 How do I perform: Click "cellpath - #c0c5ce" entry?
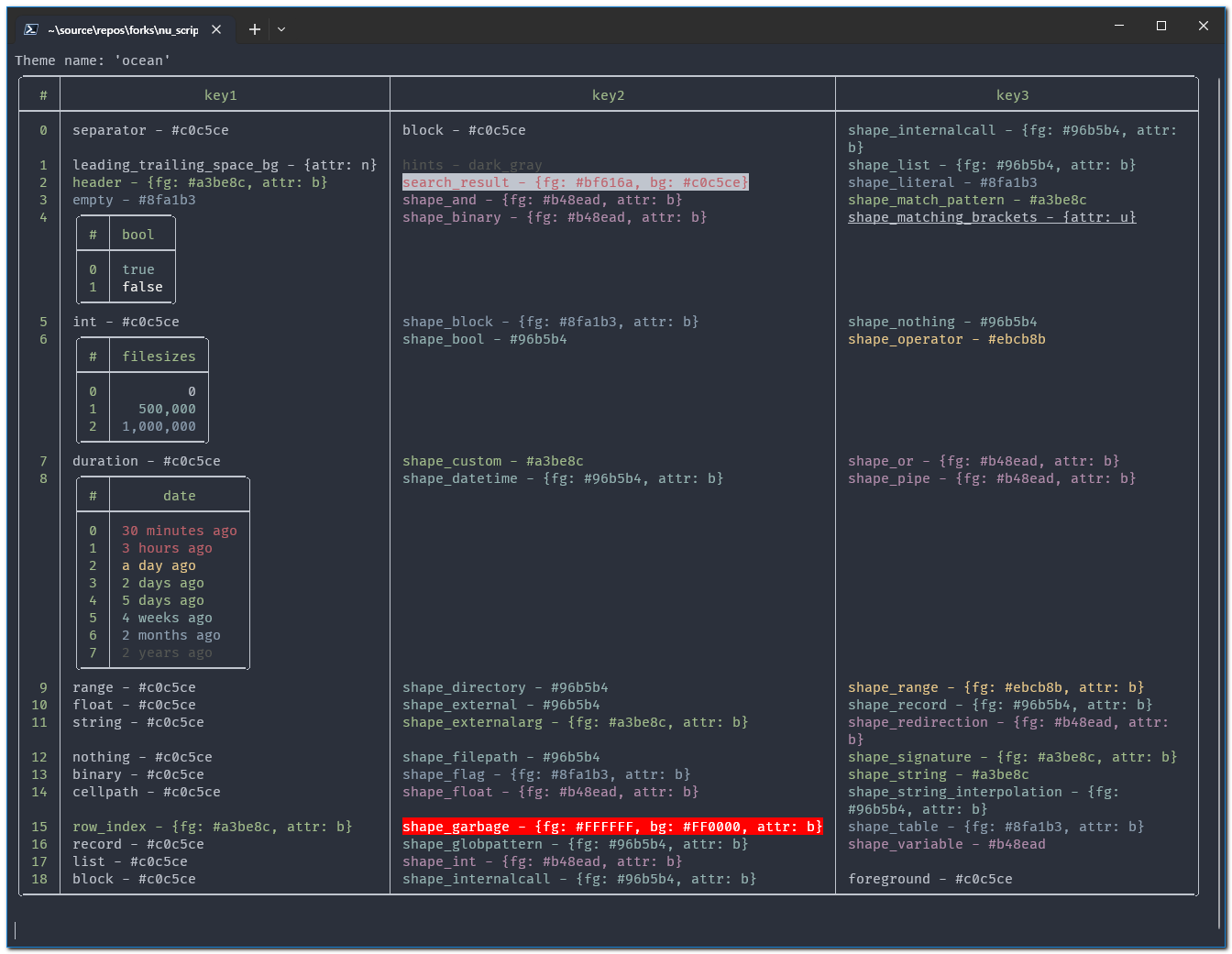(147, 792)
